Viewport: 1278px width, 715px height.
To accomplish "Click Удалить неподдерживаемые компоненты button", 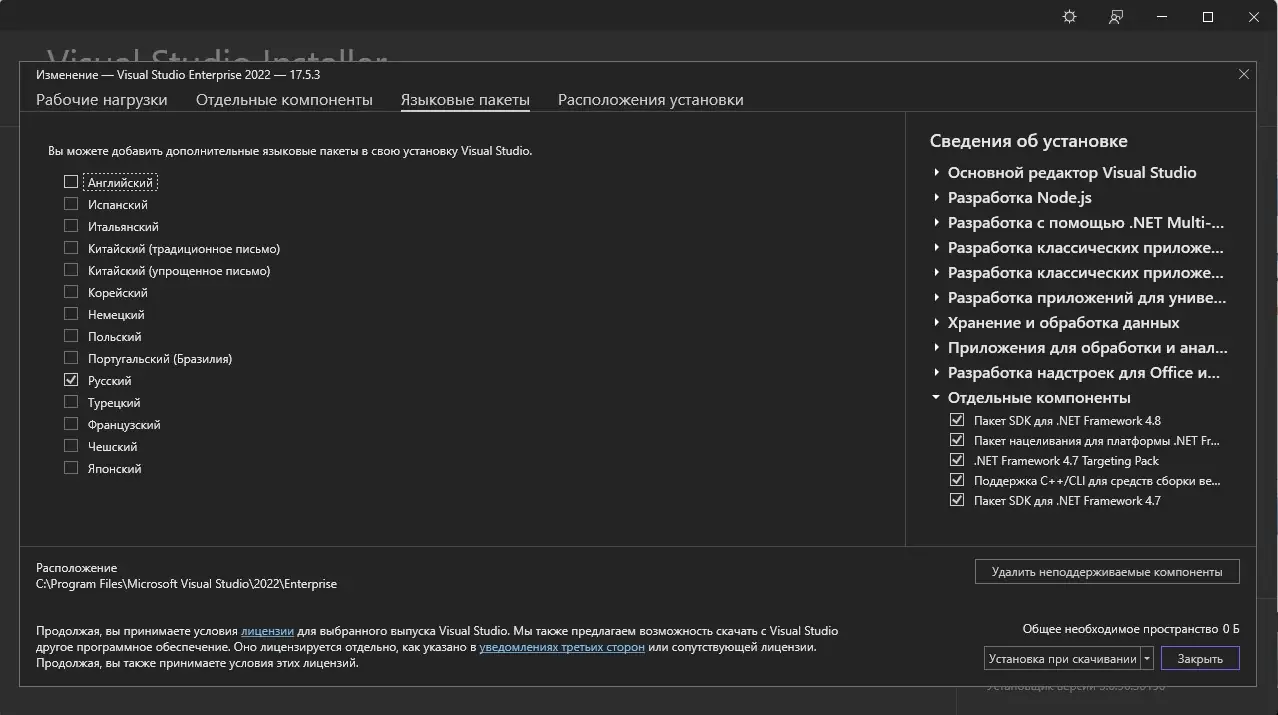I will pyautogui.click(x=1106, y=572).
